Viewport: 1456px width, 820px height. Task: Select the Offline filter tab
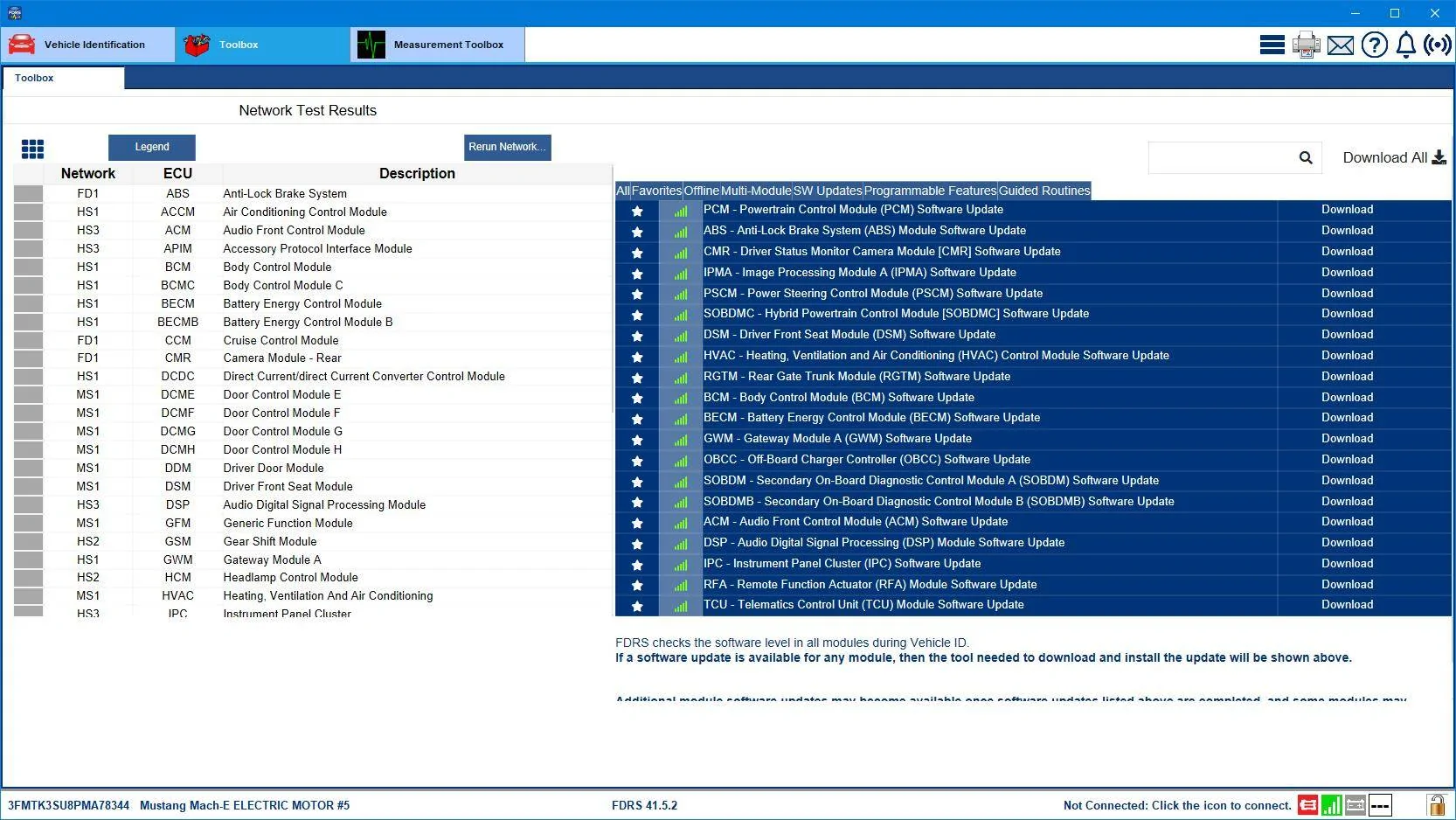(x=701, y=191)
